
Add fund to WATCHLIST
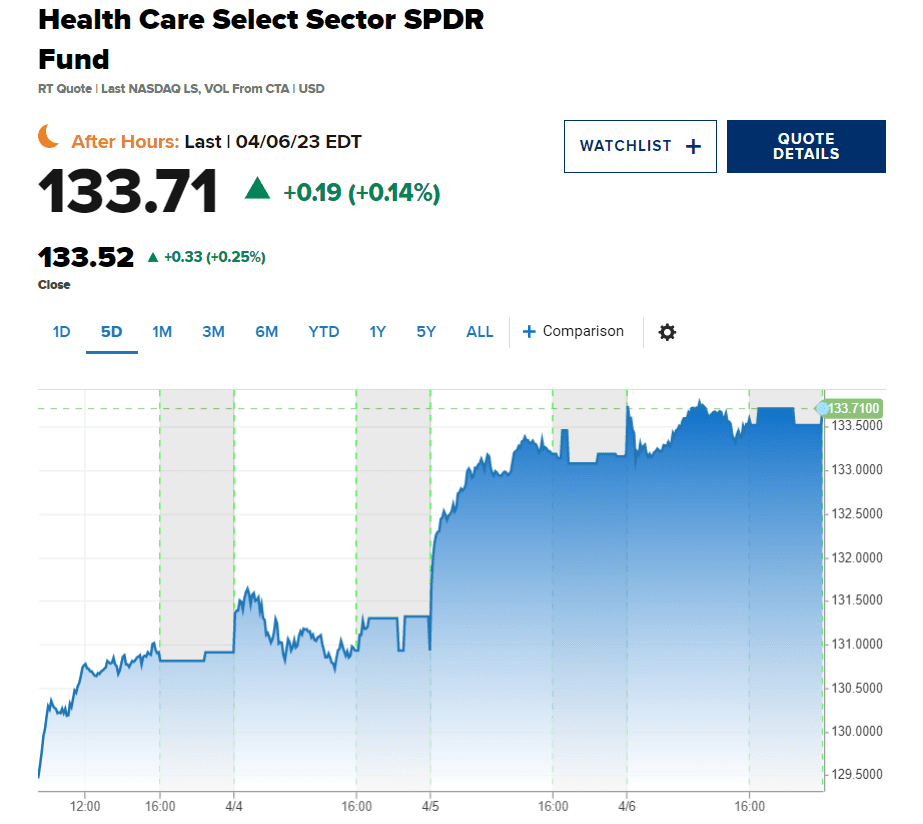[640, 146]
